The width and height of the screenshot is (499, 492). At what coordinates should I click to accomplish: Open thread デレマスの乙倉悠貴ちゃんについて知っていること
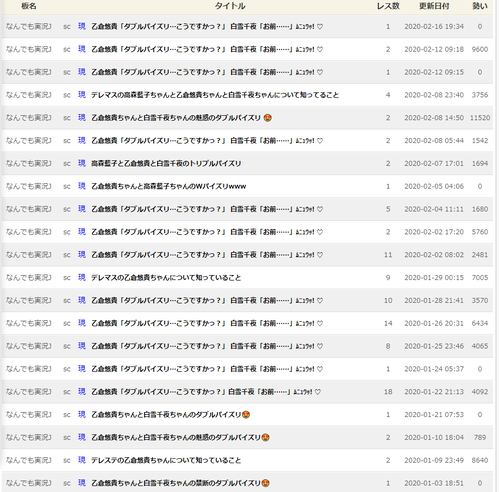pos(166,278)
